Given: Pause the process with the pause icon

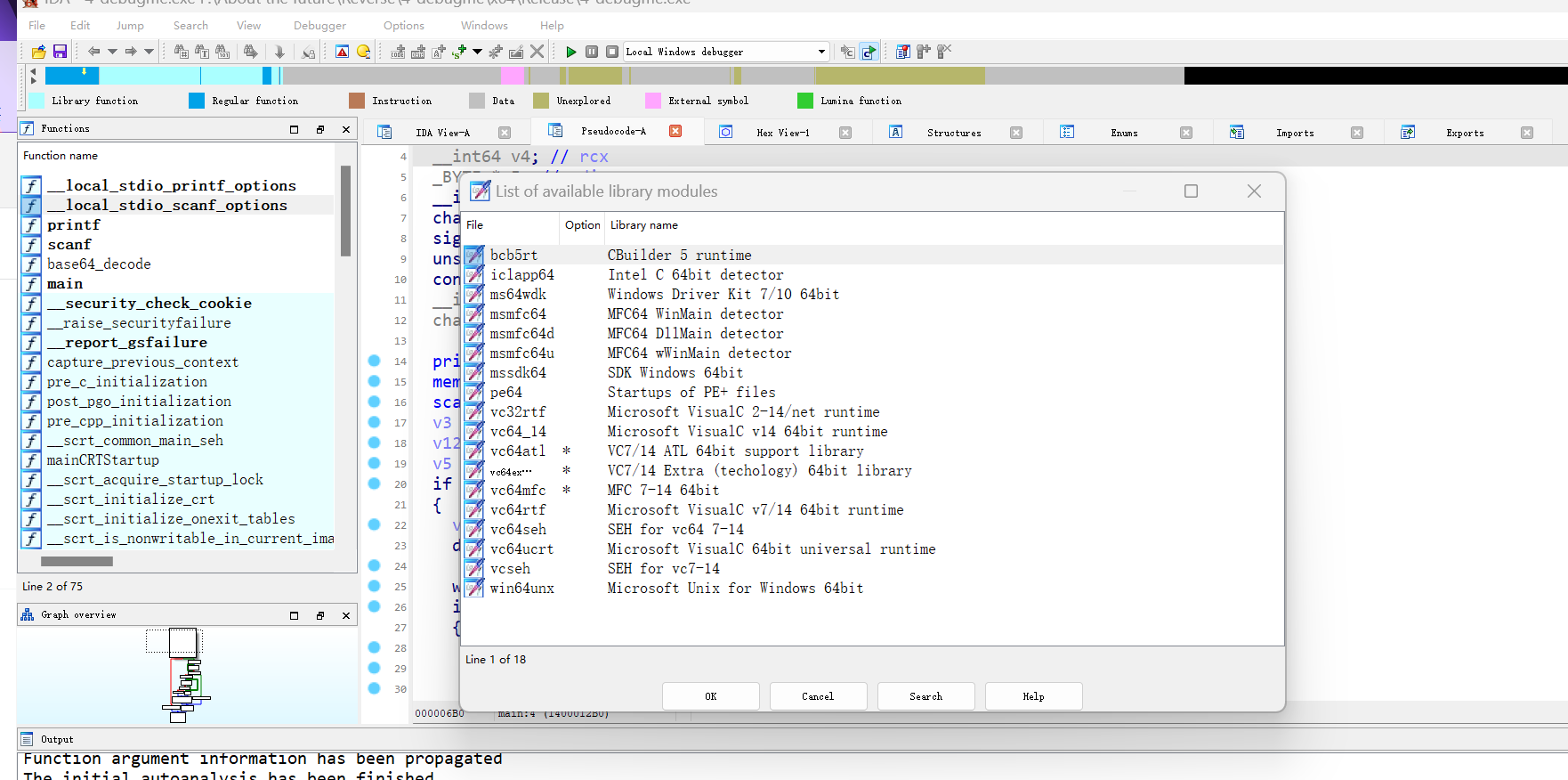Looking at the screenshot, I should click(x=592, y=52).
